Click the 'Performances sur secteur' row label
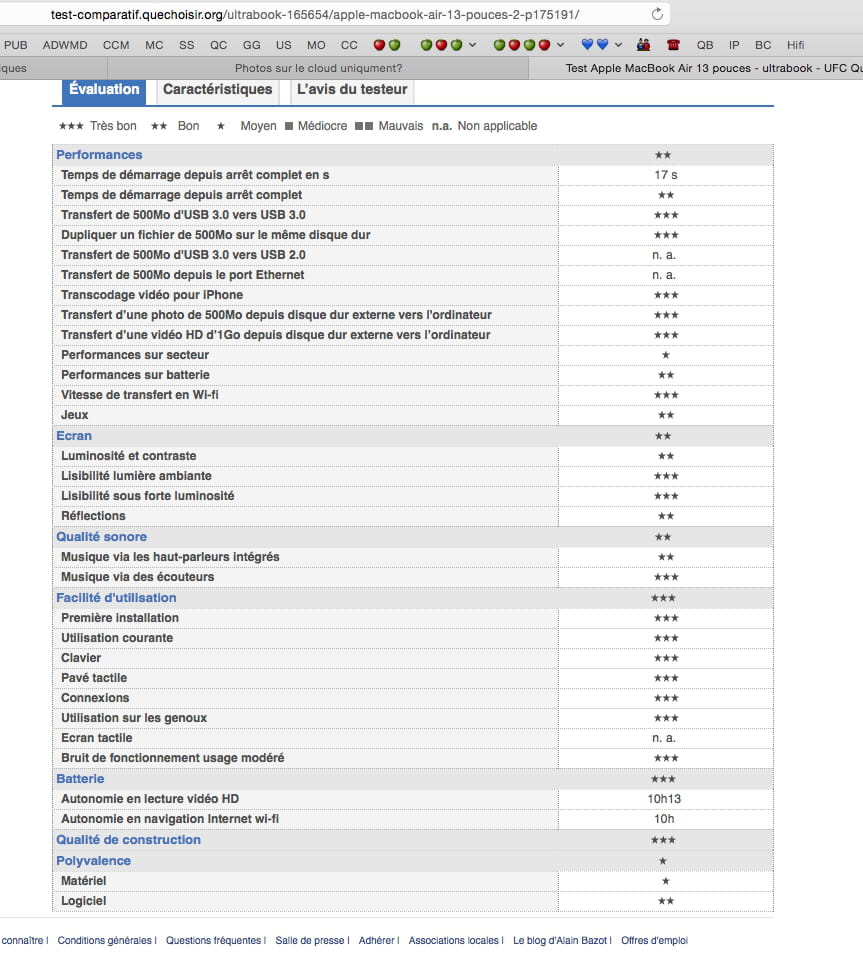863x953 pixels. (135, 355)
